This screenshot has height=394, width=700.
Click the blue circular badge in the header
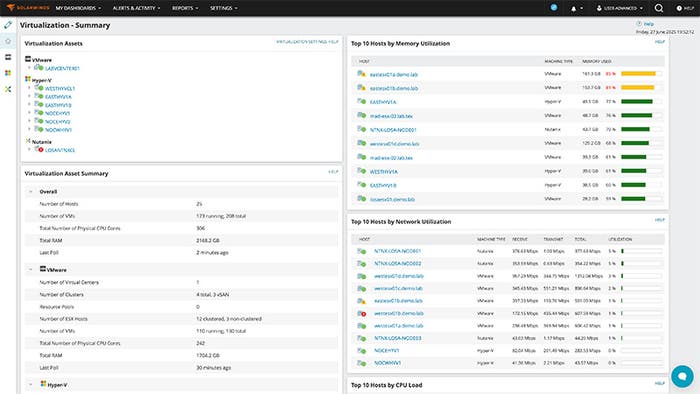click(554, 7)
